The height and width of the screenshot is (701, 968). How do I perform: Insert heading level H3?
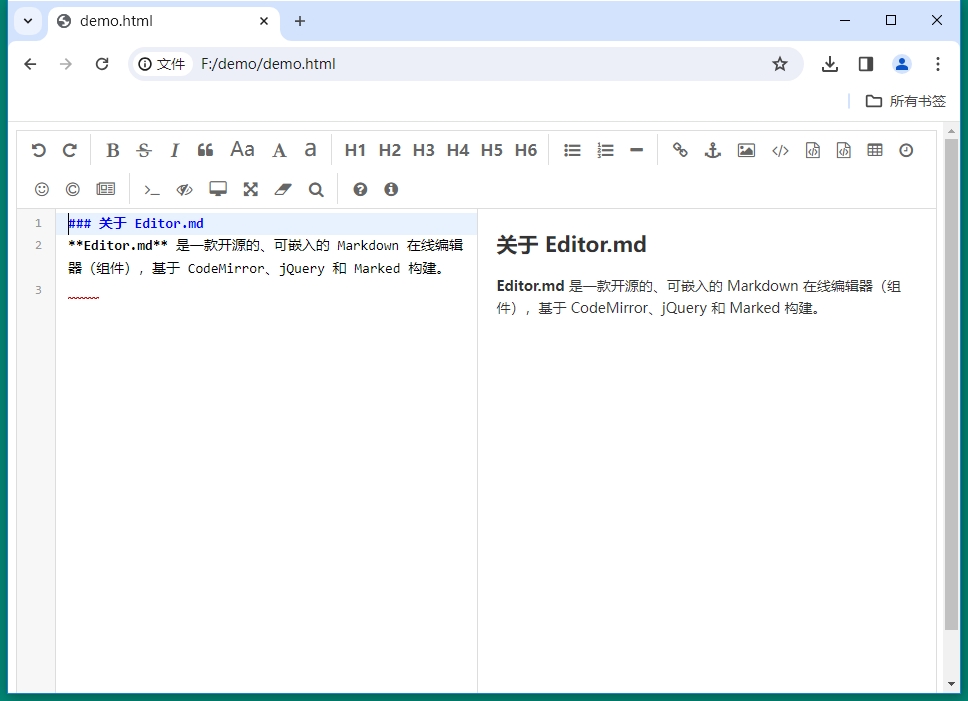point(424,150)
